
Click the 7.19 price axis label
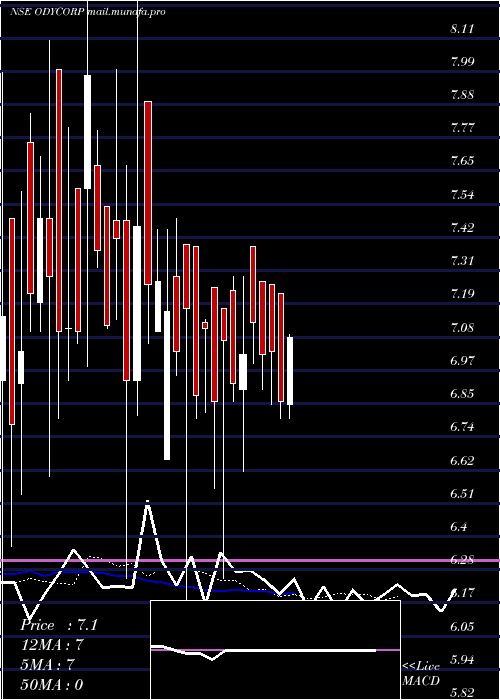(462, 294)
